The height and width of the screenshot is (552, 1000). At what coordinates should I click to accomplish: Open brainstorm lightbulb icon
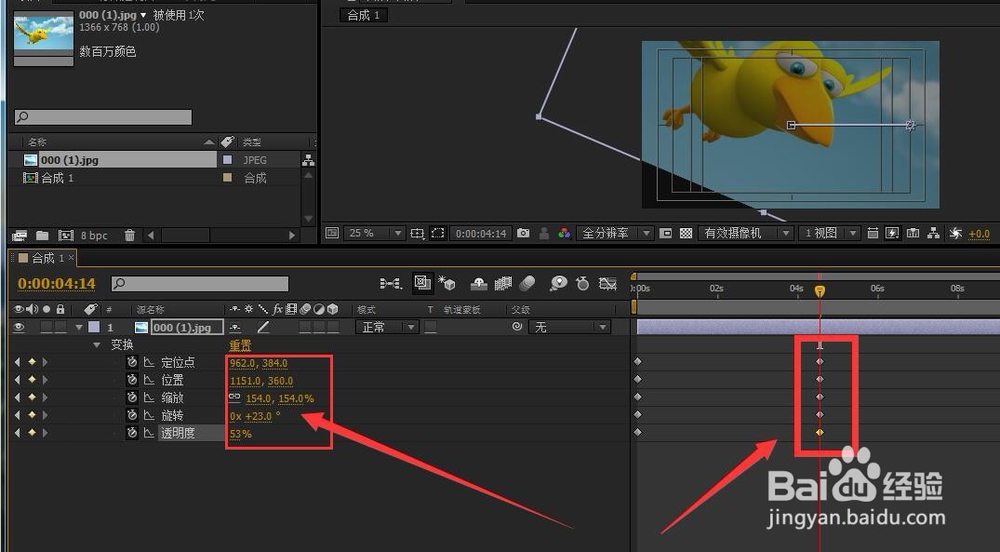click(559, 283)
